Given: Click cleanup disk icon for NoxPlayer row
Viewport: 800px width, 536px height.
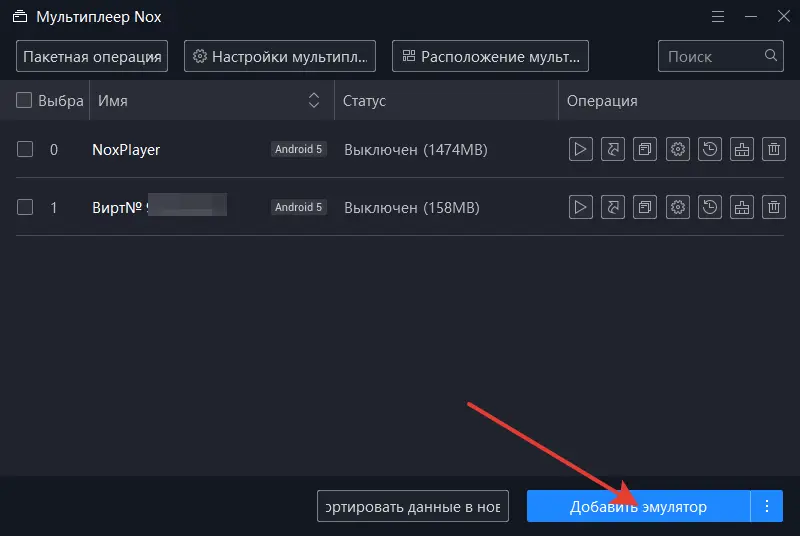Looking at the screenshot, I should coord(742,149).
